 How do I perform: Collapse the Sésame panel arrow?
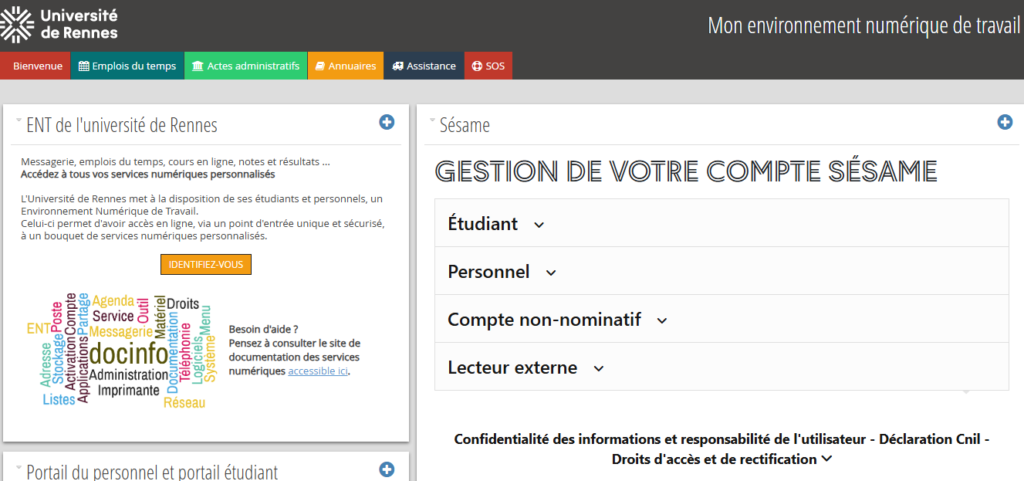pyautogui.click(x=432, y=121)
